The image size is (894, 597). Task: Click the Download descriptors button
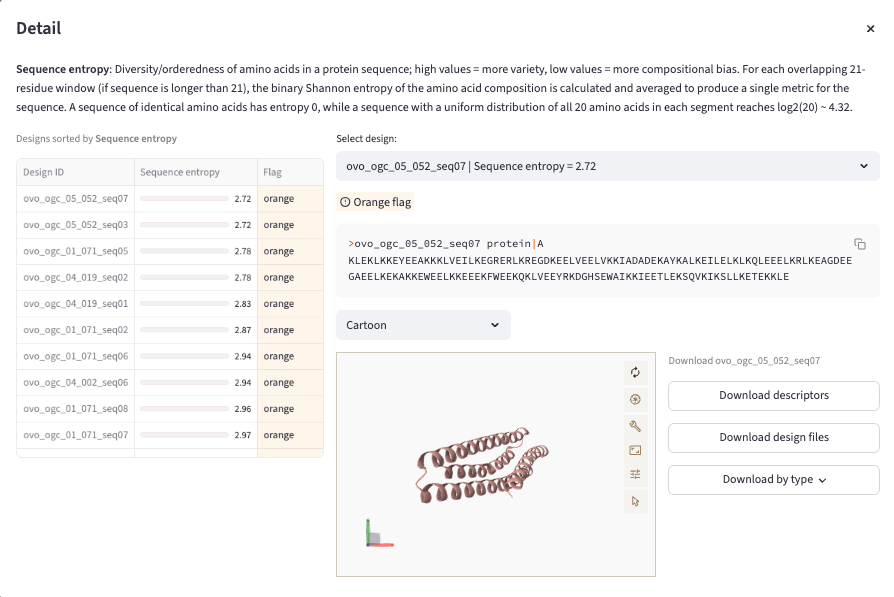(x=773, y=396)
